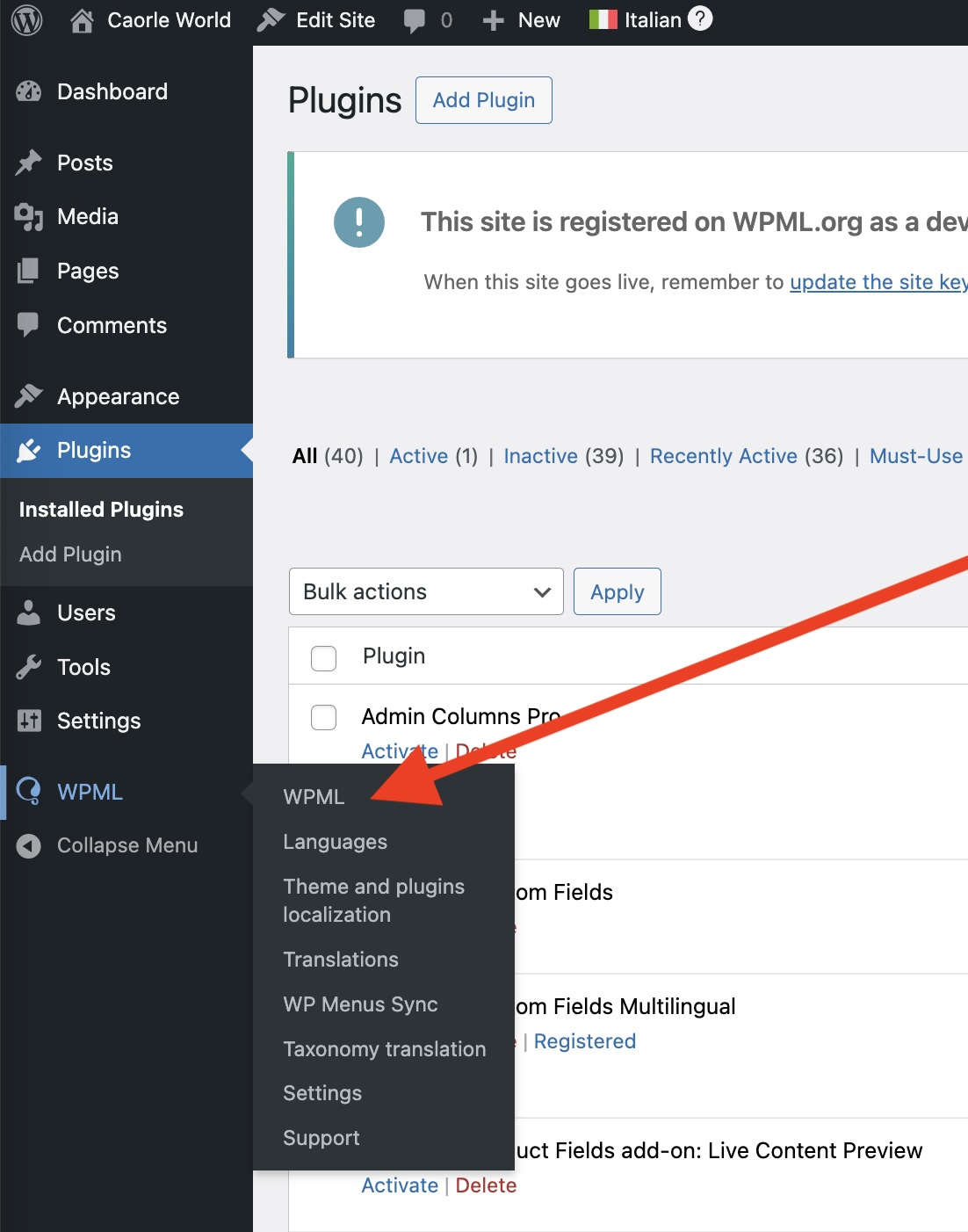Click the Apply button

(x=618, y=591)
